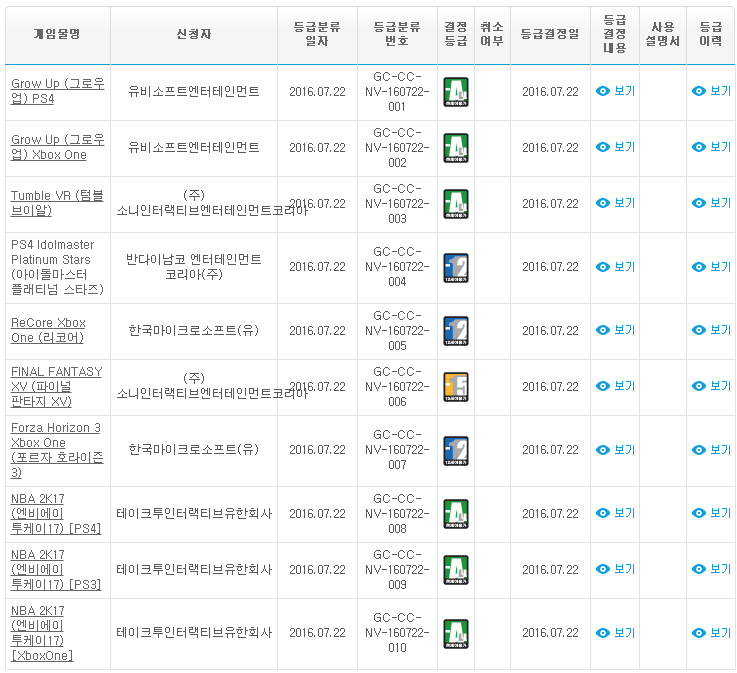Click the 등급분류 번호 column header
This screenshot has width=737, height=673.
(x=397, y=34)
